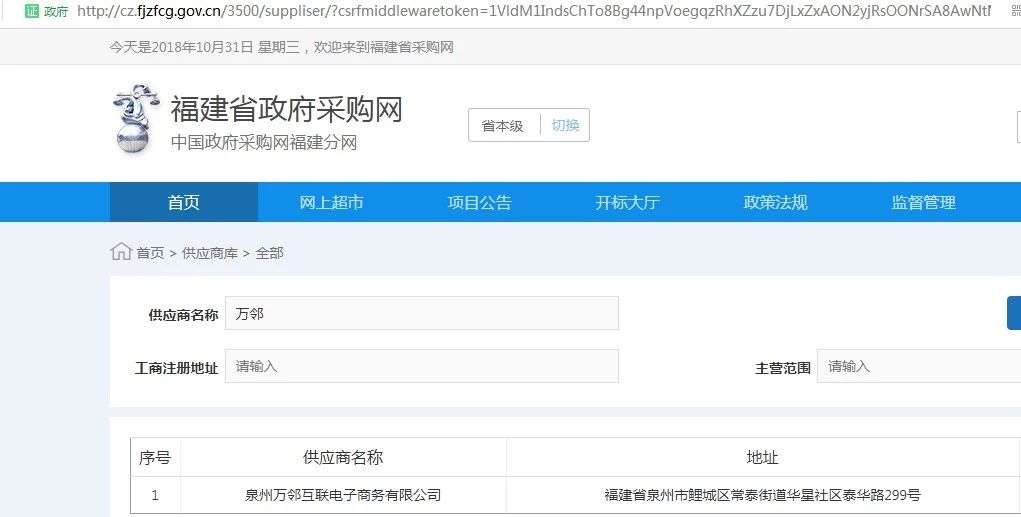This screenshot has width=1021, height=517.
Task: Open the 监督管理 navigation tab
Action: click(923, 203)
